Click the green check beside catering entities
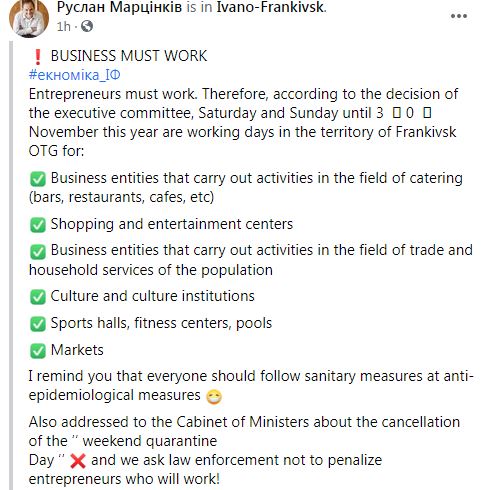This screenshot has width=492, height=490. (38, 179)
